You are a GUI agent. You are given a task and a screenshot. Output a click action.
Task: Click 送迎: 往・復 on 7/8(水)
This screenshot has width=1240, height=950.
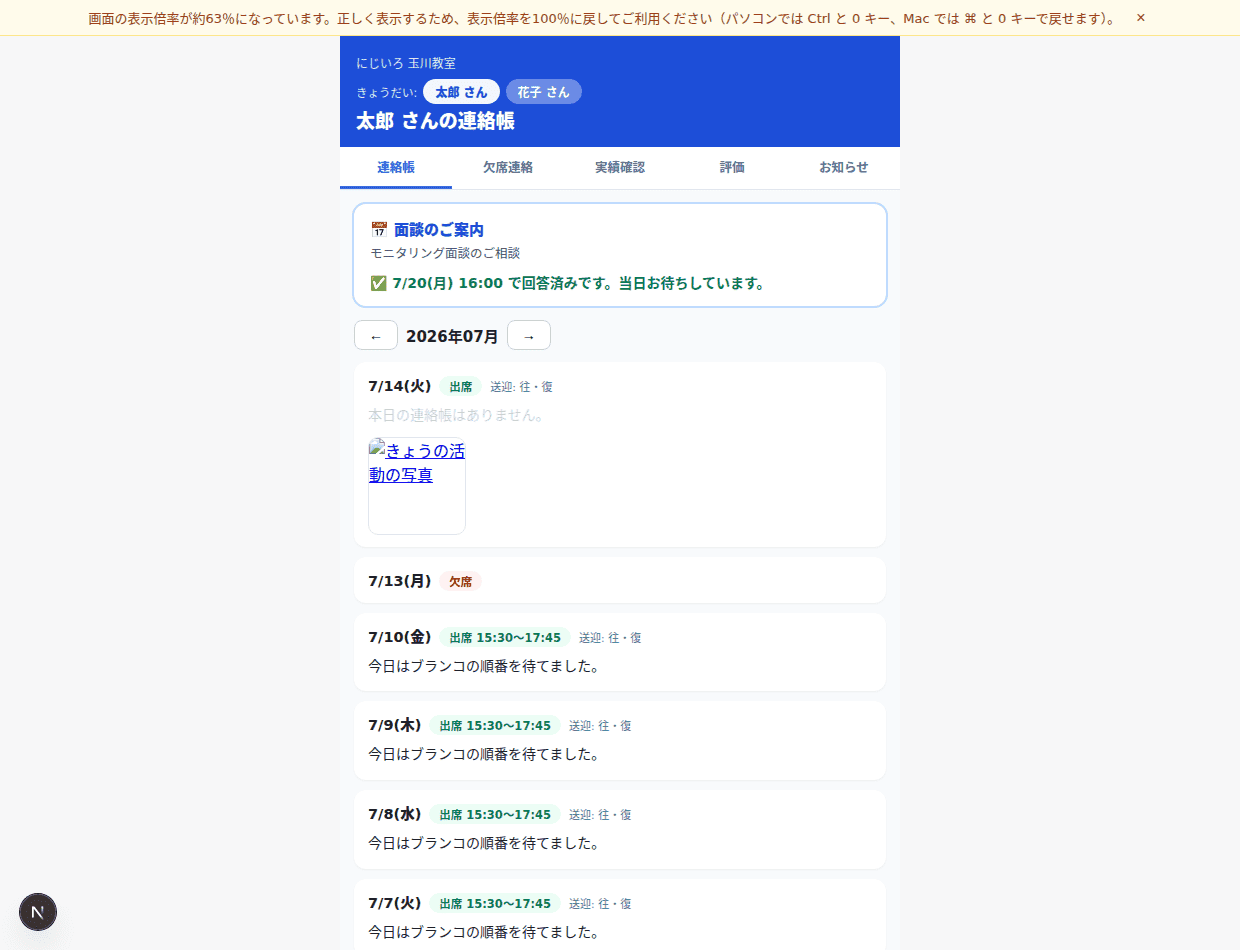(x=600, y=815)
